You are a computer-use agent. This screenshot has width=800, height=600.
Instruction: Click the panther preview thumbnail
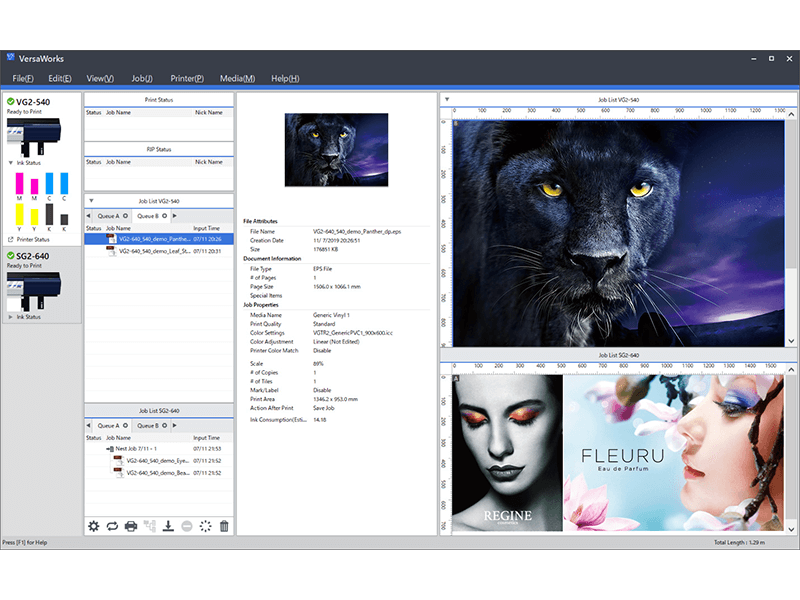click(336, 149)
